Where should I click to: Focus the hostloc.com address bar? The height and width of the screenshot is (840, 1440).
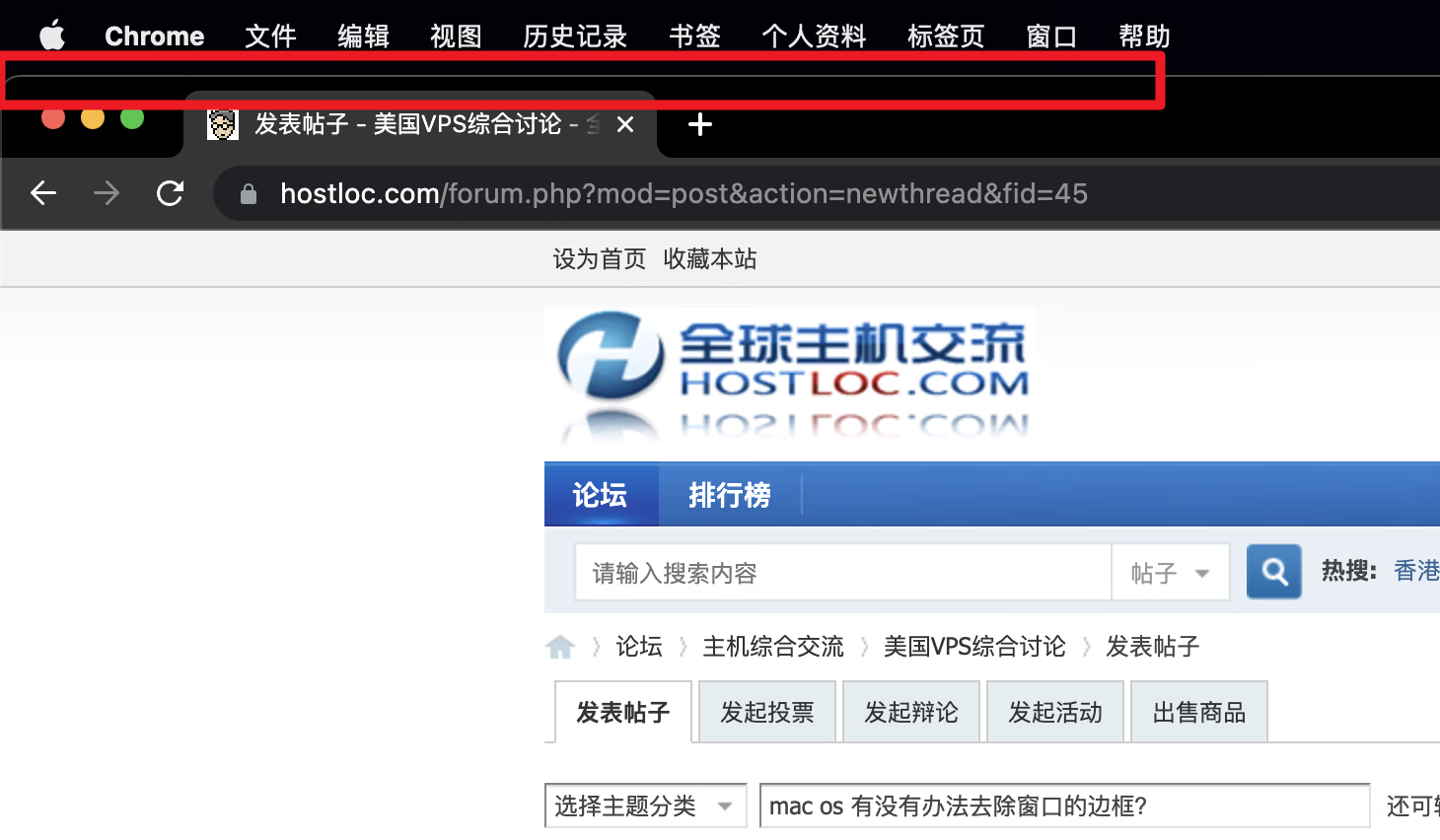[827, 193]
